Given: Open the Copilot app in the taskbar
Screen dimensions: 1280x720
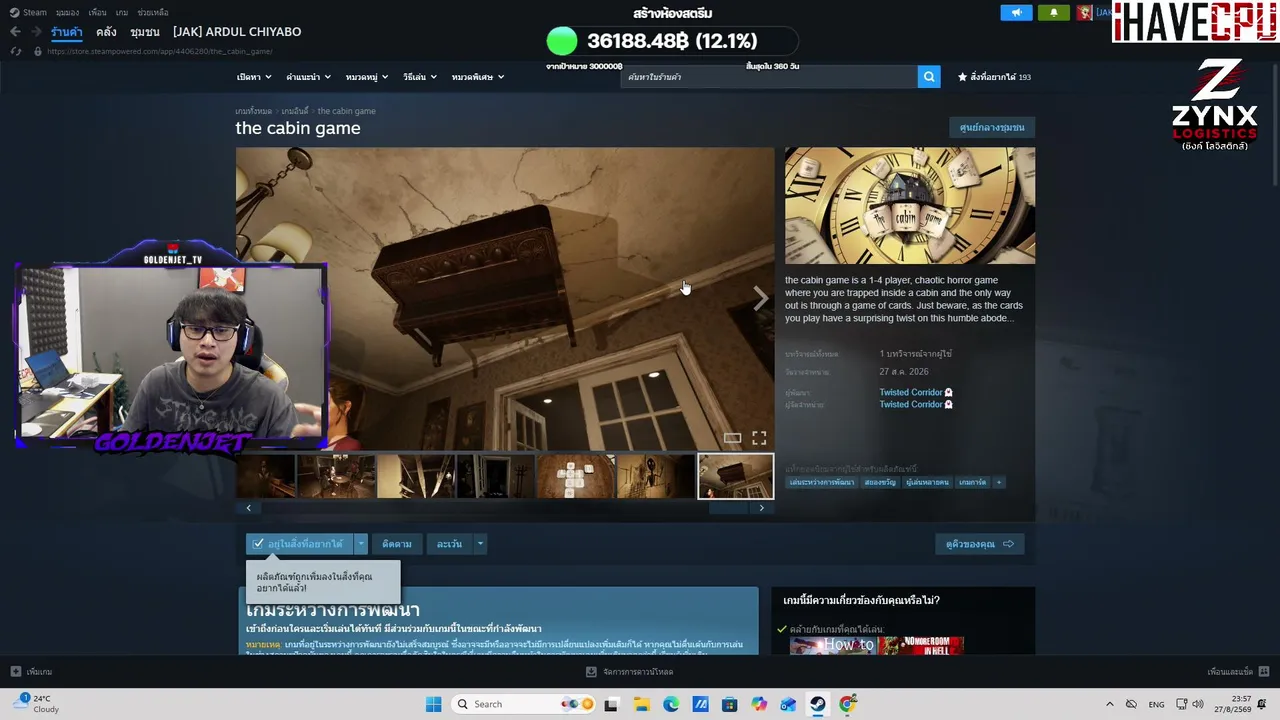Looking at the screenshot, I should [759, 704].
